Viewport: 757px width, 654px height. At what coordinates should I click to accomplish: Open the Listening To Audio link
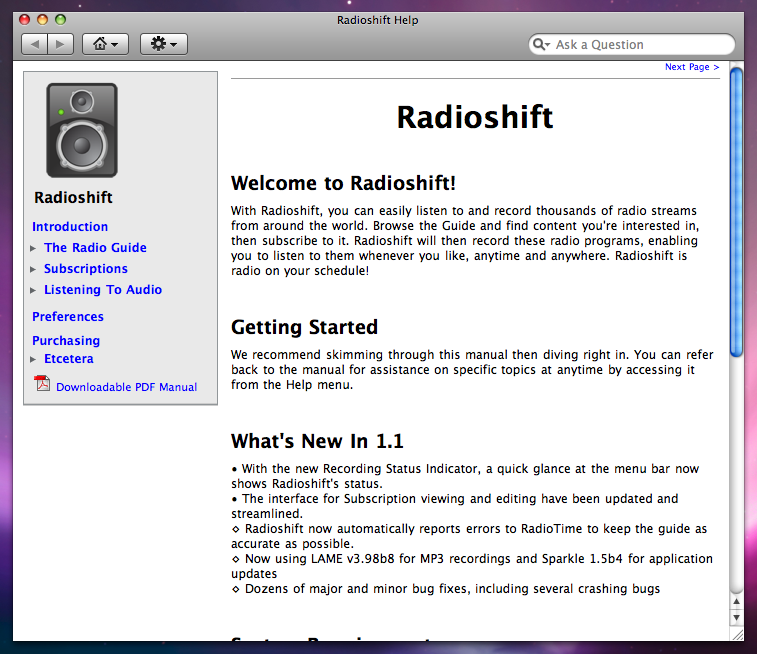coord(103,290)
